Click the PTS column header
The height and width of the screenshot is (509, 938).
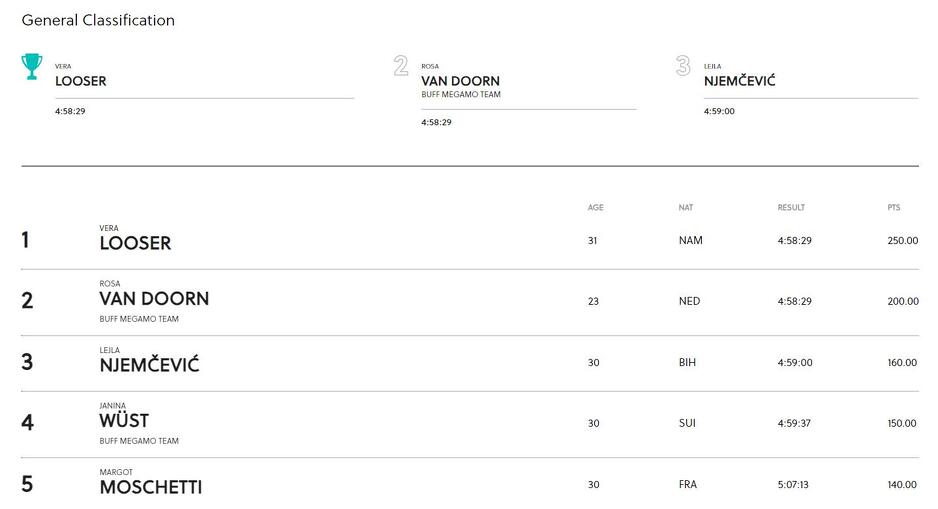click(894, 208)
